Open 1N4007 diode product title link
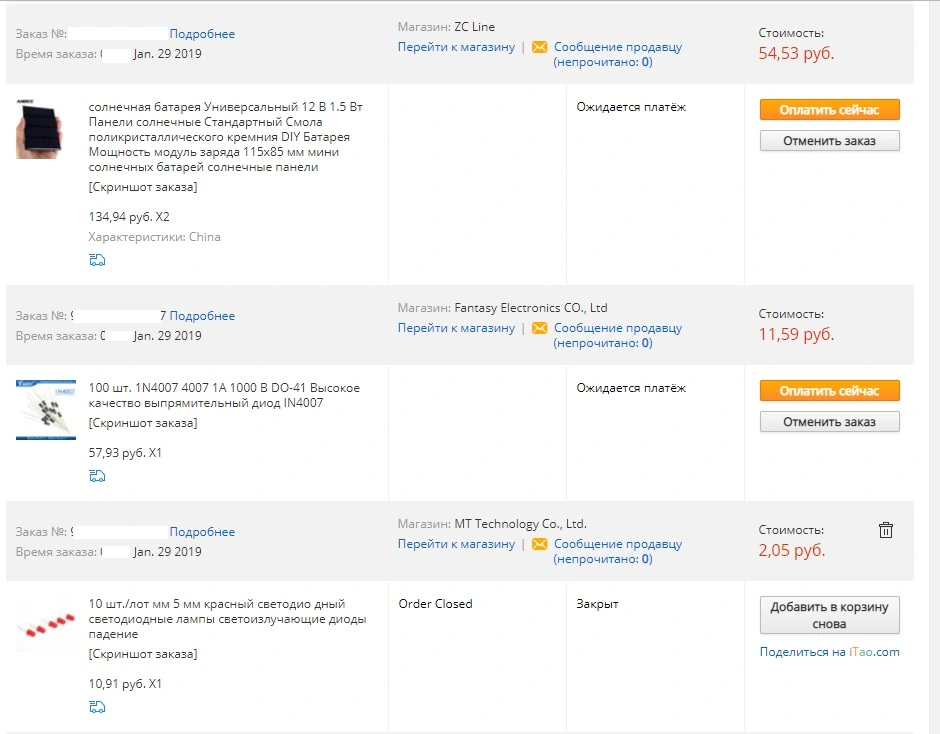 (x=224, y=395)
